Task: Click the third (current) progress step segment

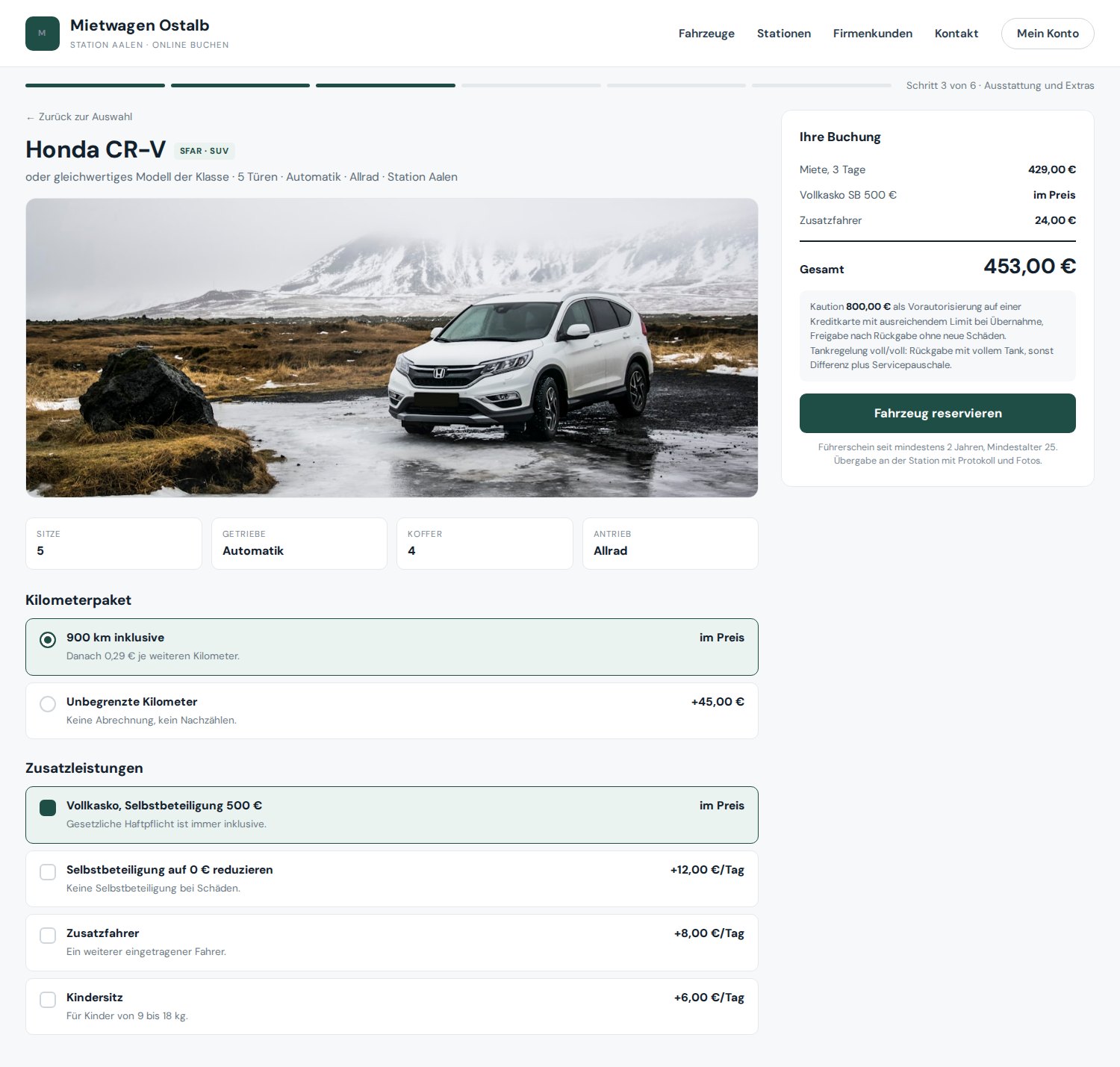Action: click(x=385, y=86)
